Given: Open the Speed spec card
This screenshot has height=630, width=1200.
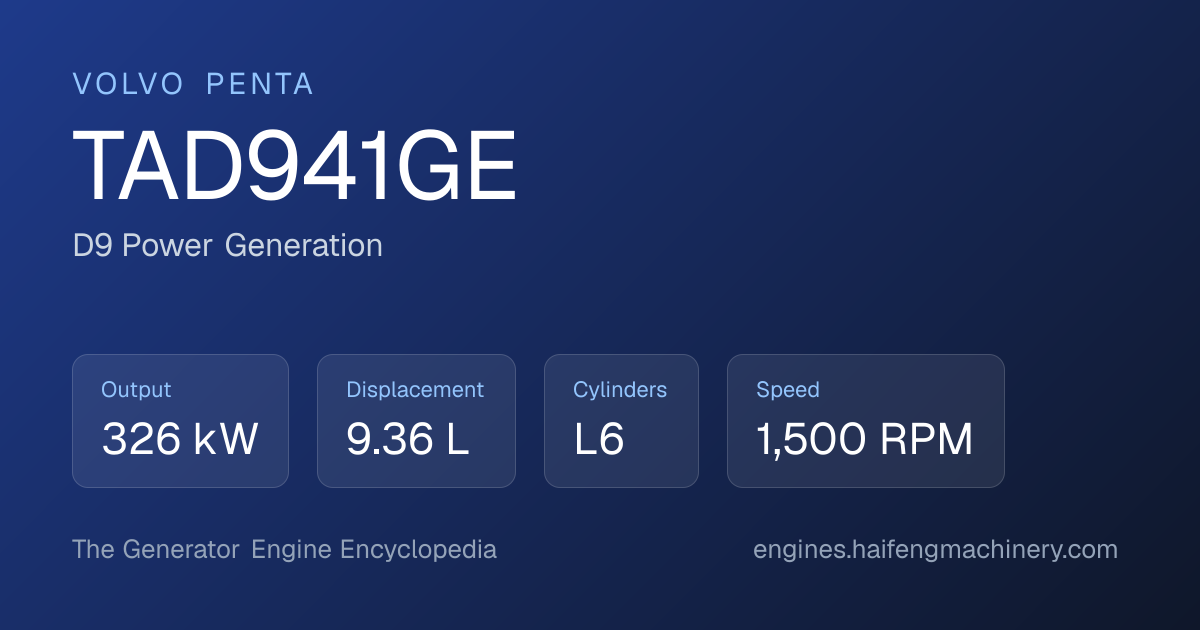Looking at the screenshot, I should click(x=866, y=421).
